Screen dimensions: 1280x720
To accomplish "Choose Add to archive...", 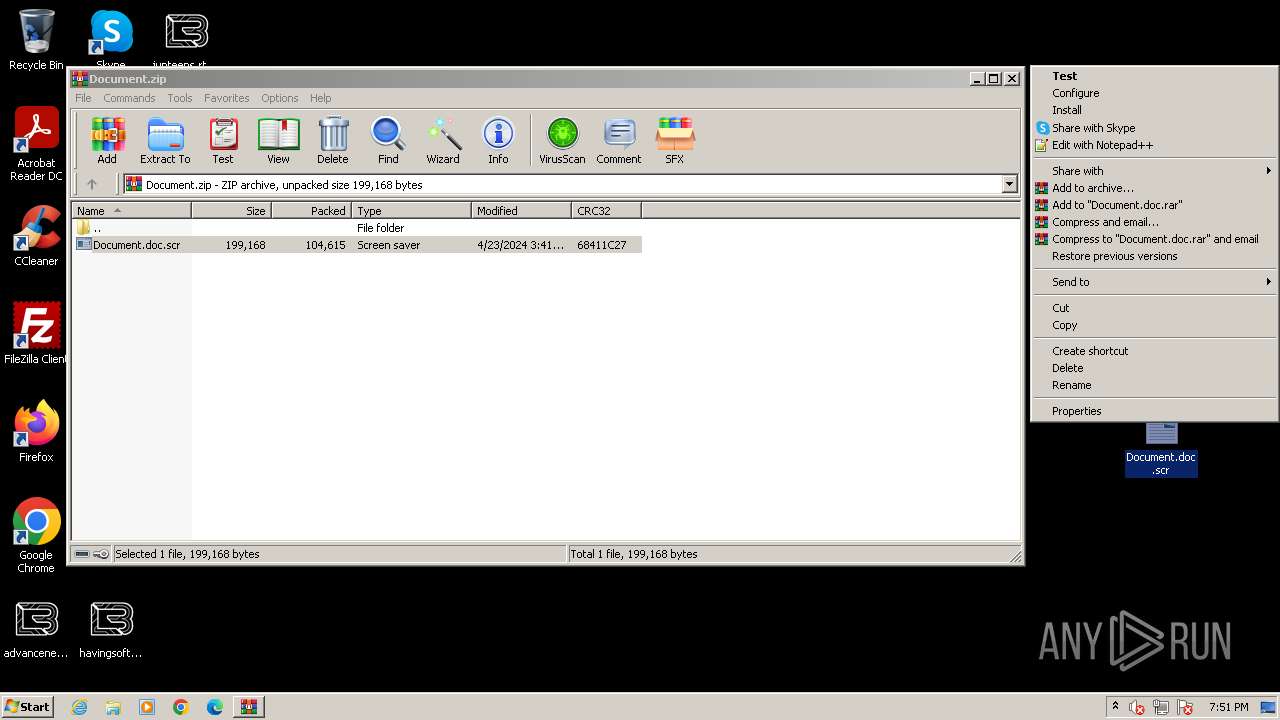I will pyautogui.click(x=1154, y=188).
